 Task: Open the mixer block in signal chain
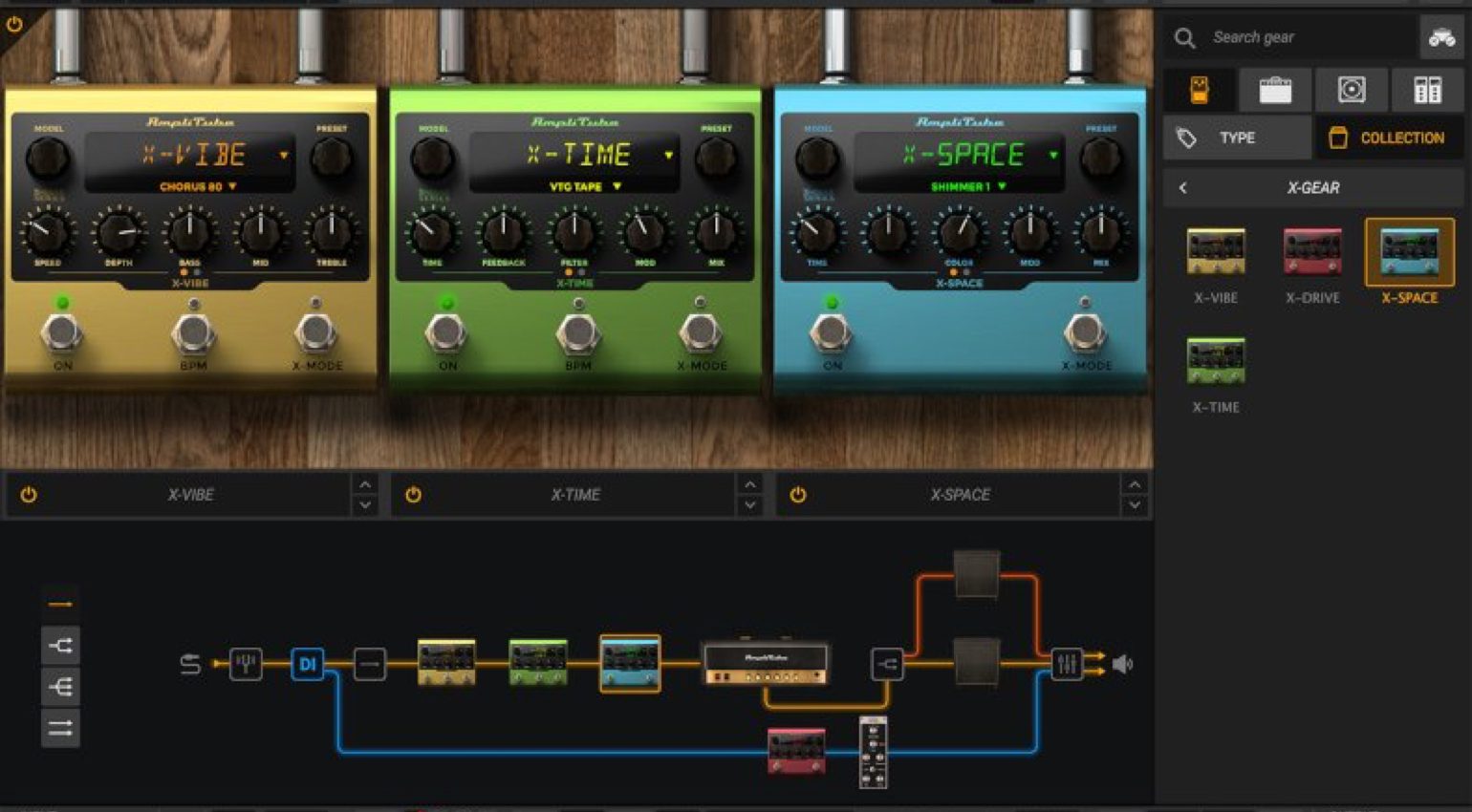pyautogui.click(x=1066, y=663)
